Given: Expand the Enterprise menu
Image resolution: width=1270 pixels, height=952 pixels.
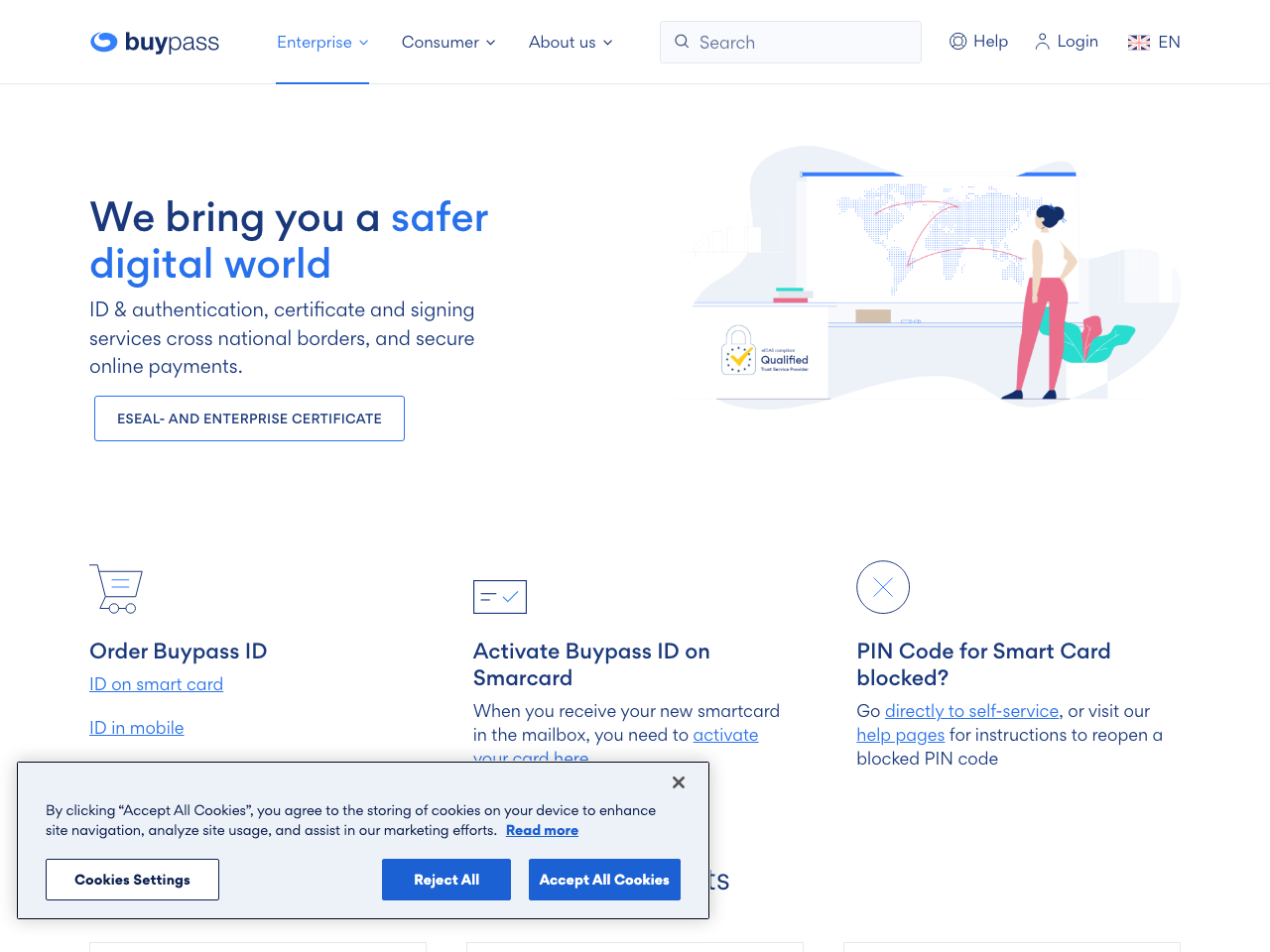Looking at the screenshot, I should click(321, 42).
